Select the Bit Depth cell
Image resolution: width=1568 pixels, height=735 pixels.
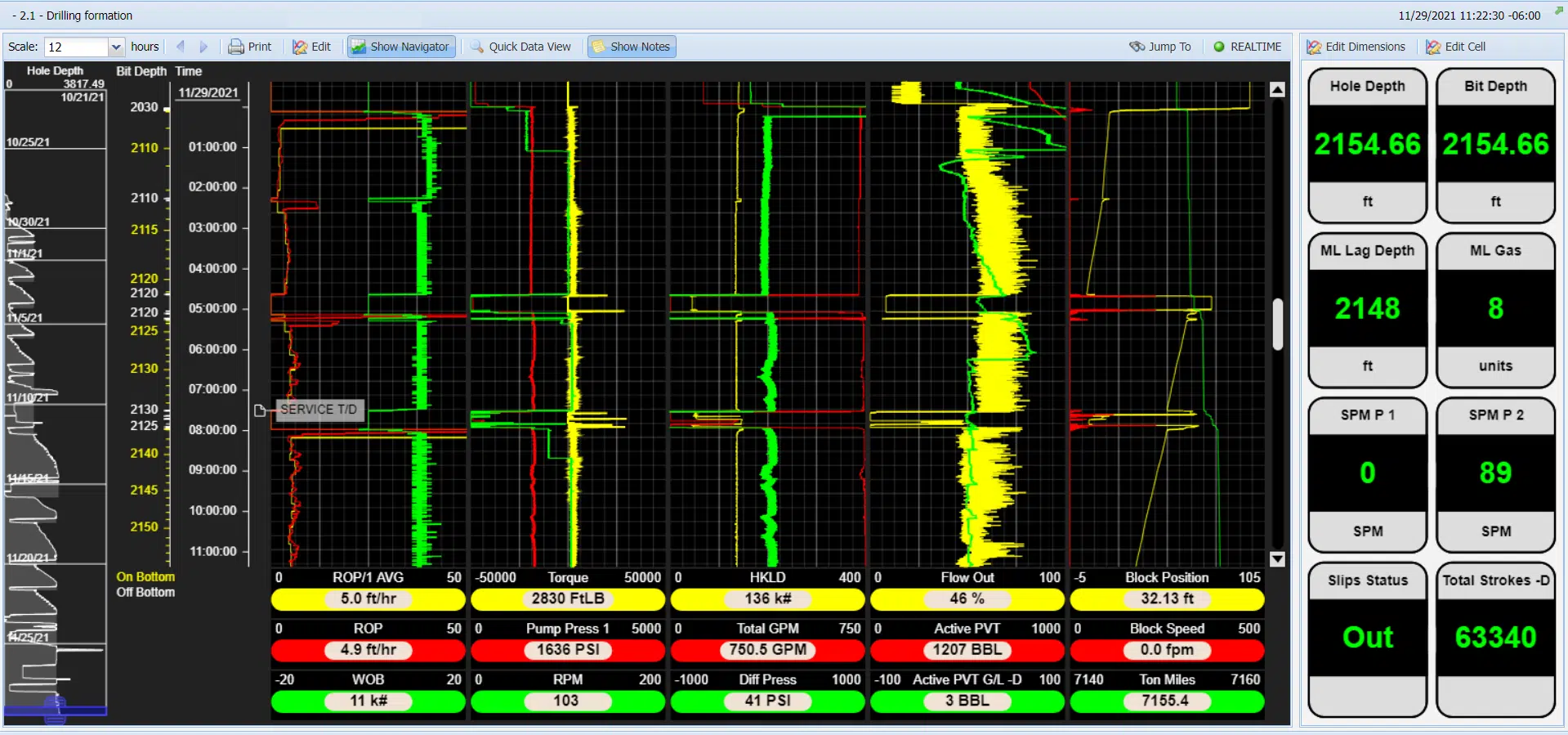coord(1495,145)
